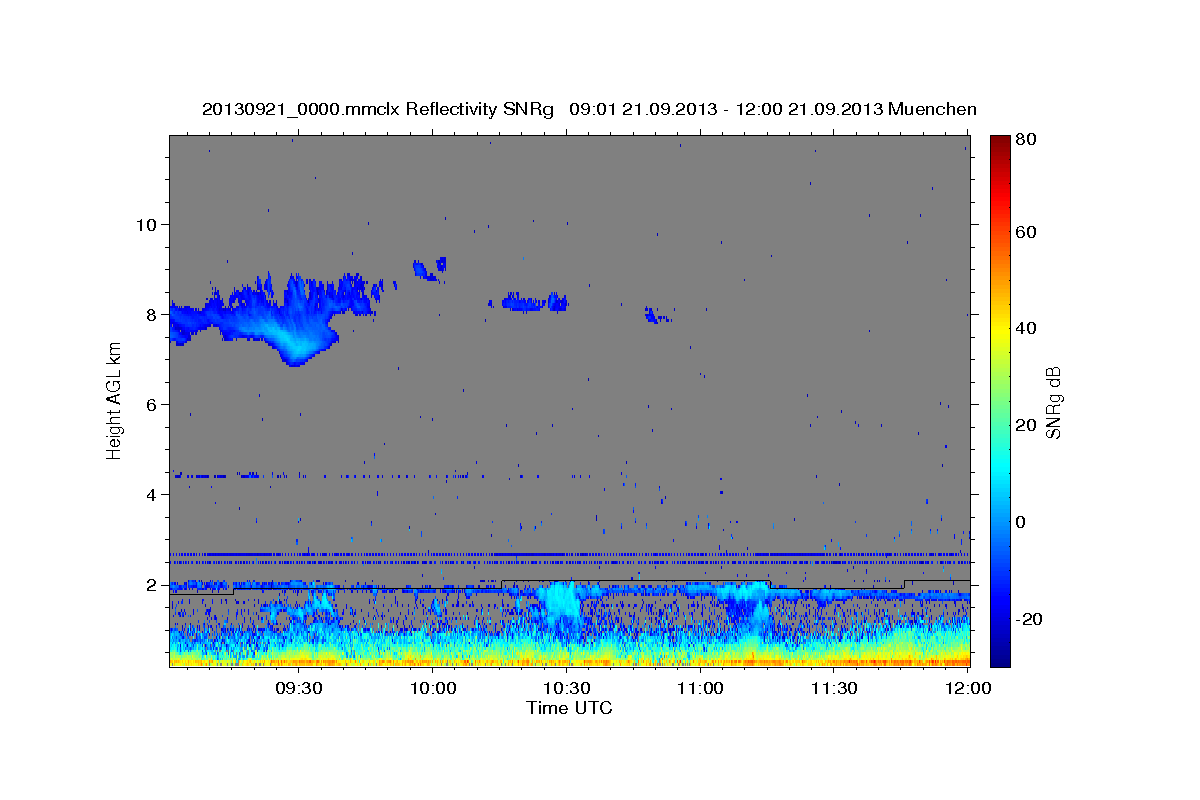The width and height of the screenshot is (1200, 800).
Task: Click the plot title text at top
Action: pos(589,109)
